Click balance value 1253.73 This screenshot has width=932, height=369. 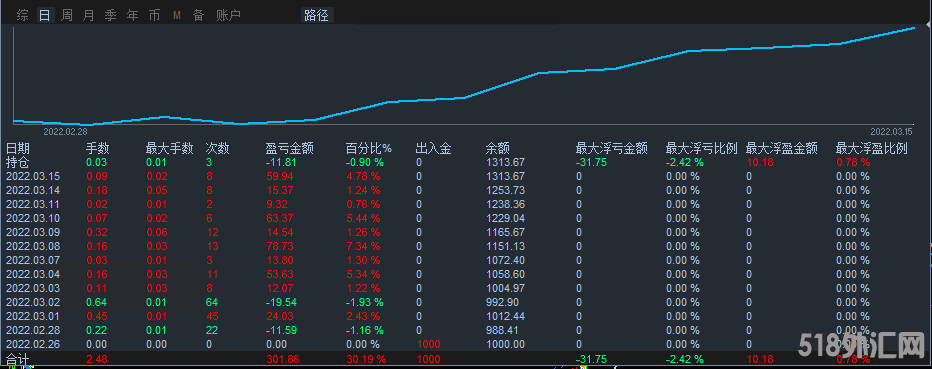[x=505, y=190]
